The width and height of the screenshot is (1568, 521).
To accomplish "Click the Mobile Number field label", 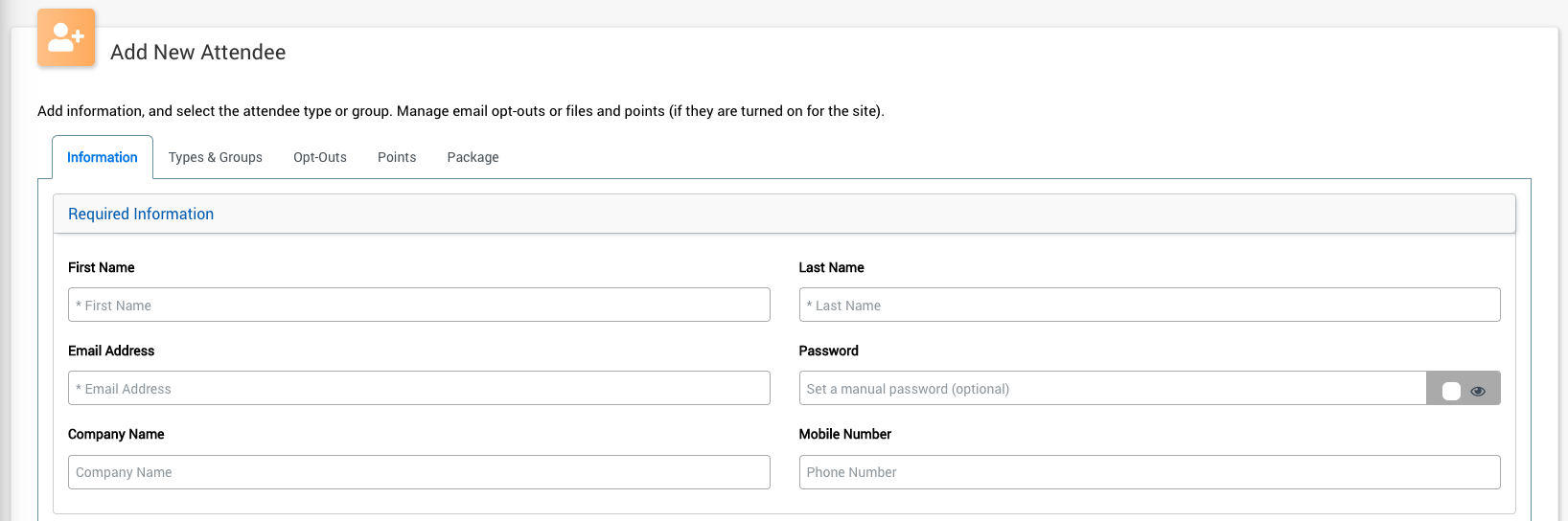I will point(844,435).
